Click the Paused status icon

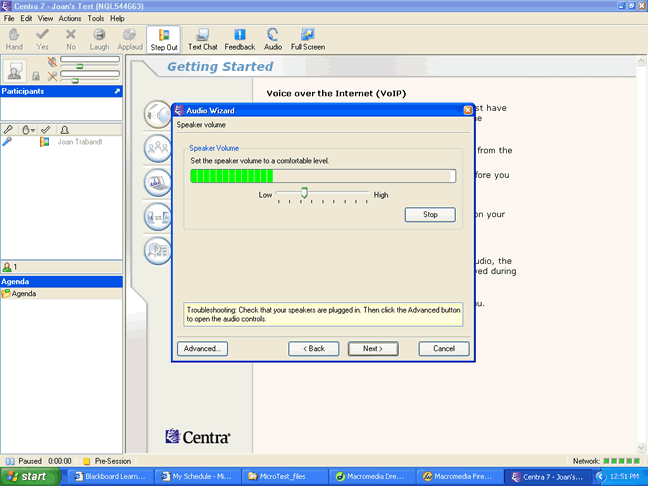coord(10,461)
